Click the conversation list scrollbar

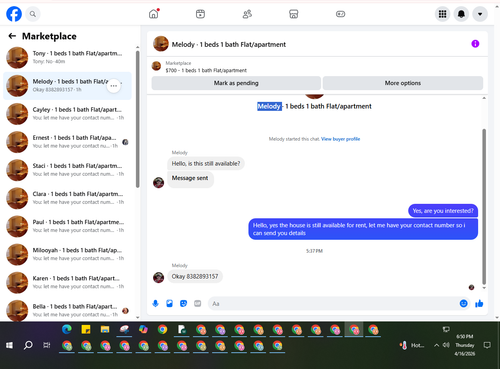(138, 119)
